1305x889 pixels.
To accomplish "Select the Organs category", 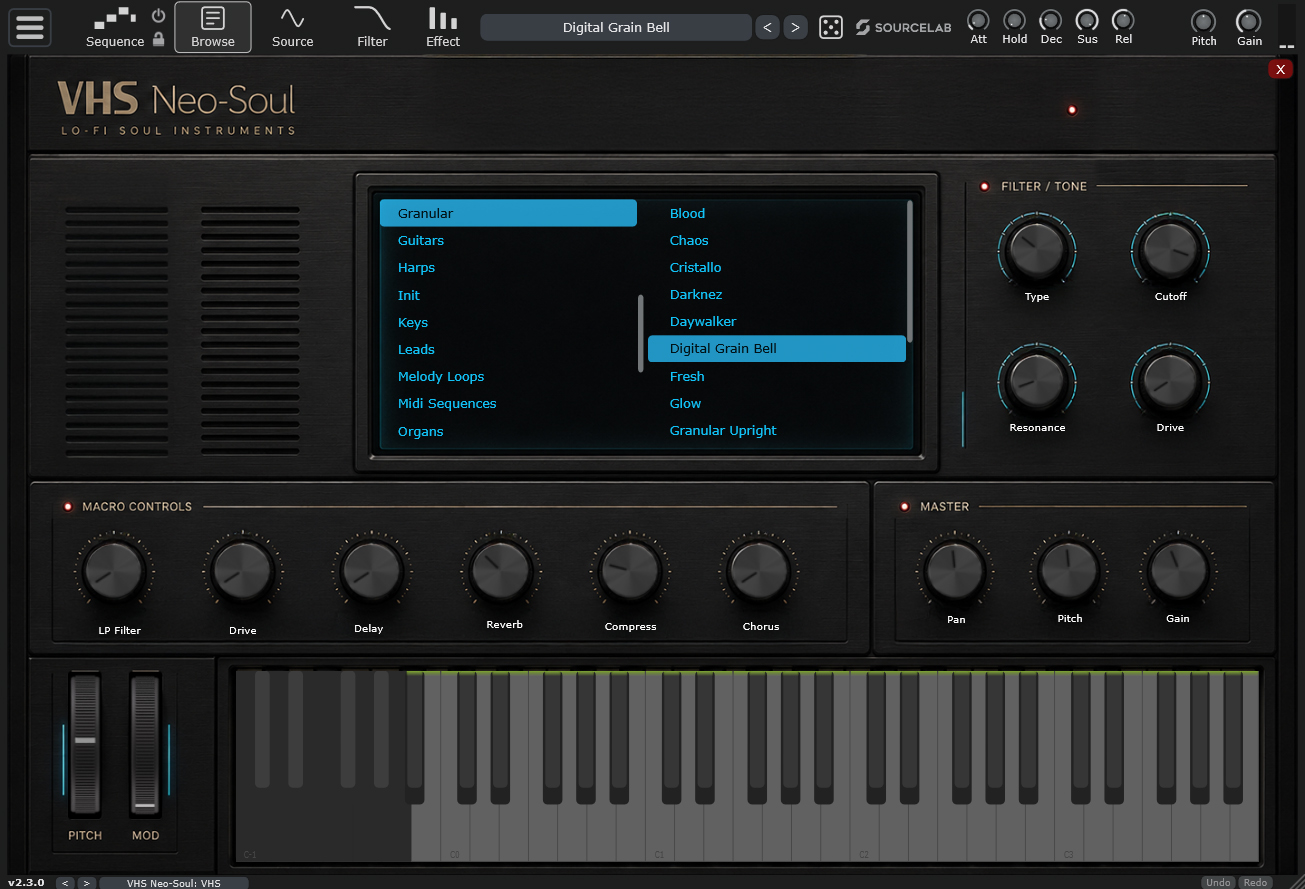I will click(x=508, y=431).
